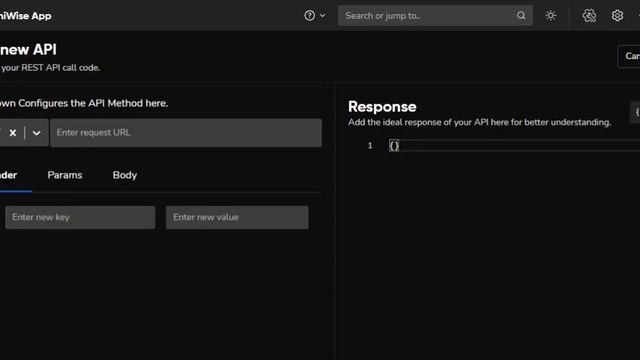Clear selected API method with X

click(x=13, y=133)
